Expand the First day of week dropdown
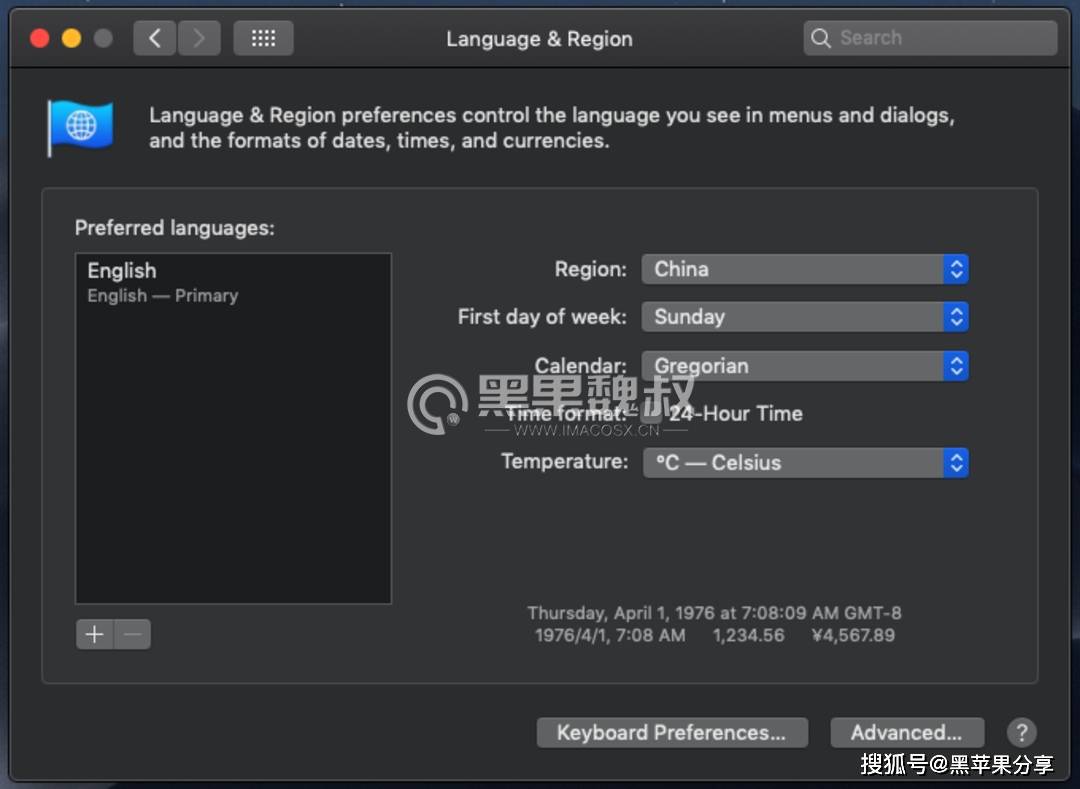The height and width of the screenshot is (789, 1080). click(805, 317)
